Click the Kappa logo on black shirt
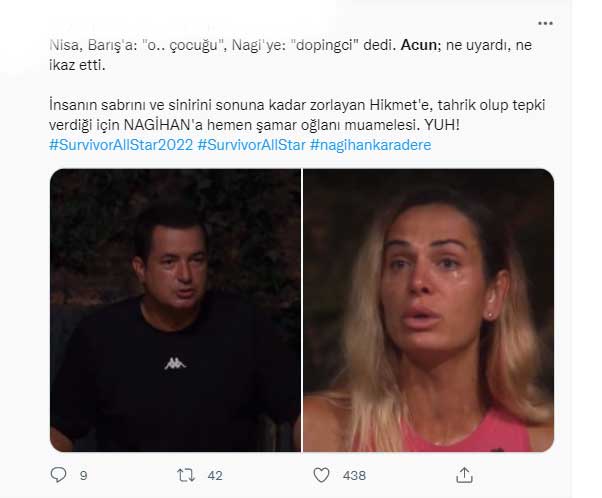602x498 pixels. [x=175, y=363]
